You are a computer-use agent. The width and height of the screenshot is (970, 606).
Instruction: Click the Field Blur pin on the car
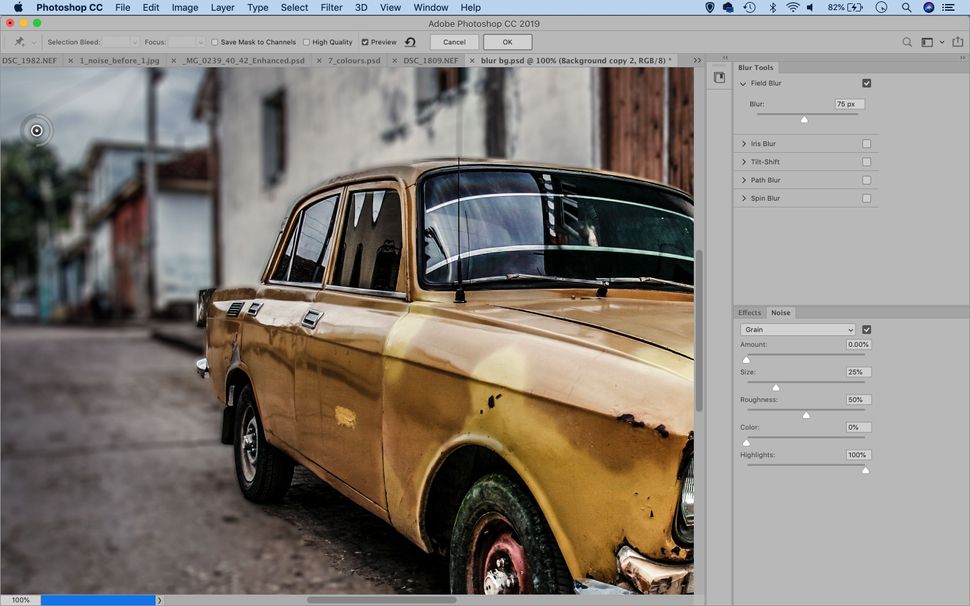(36, 130)
